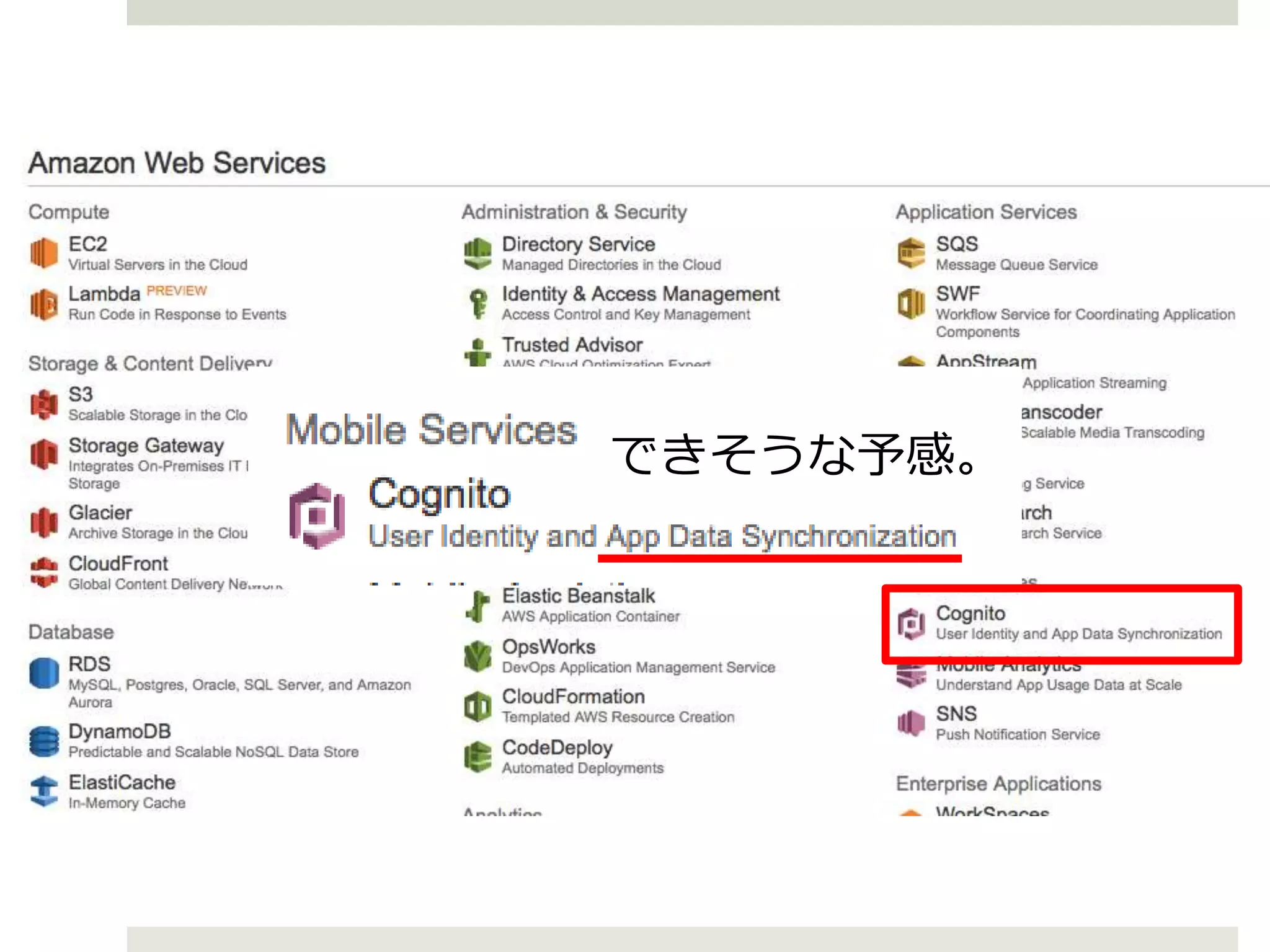Click 'Virtual Servers in the Cloud' description
Viewport: 1270px width, 952px height.
[x=158, y=265]
